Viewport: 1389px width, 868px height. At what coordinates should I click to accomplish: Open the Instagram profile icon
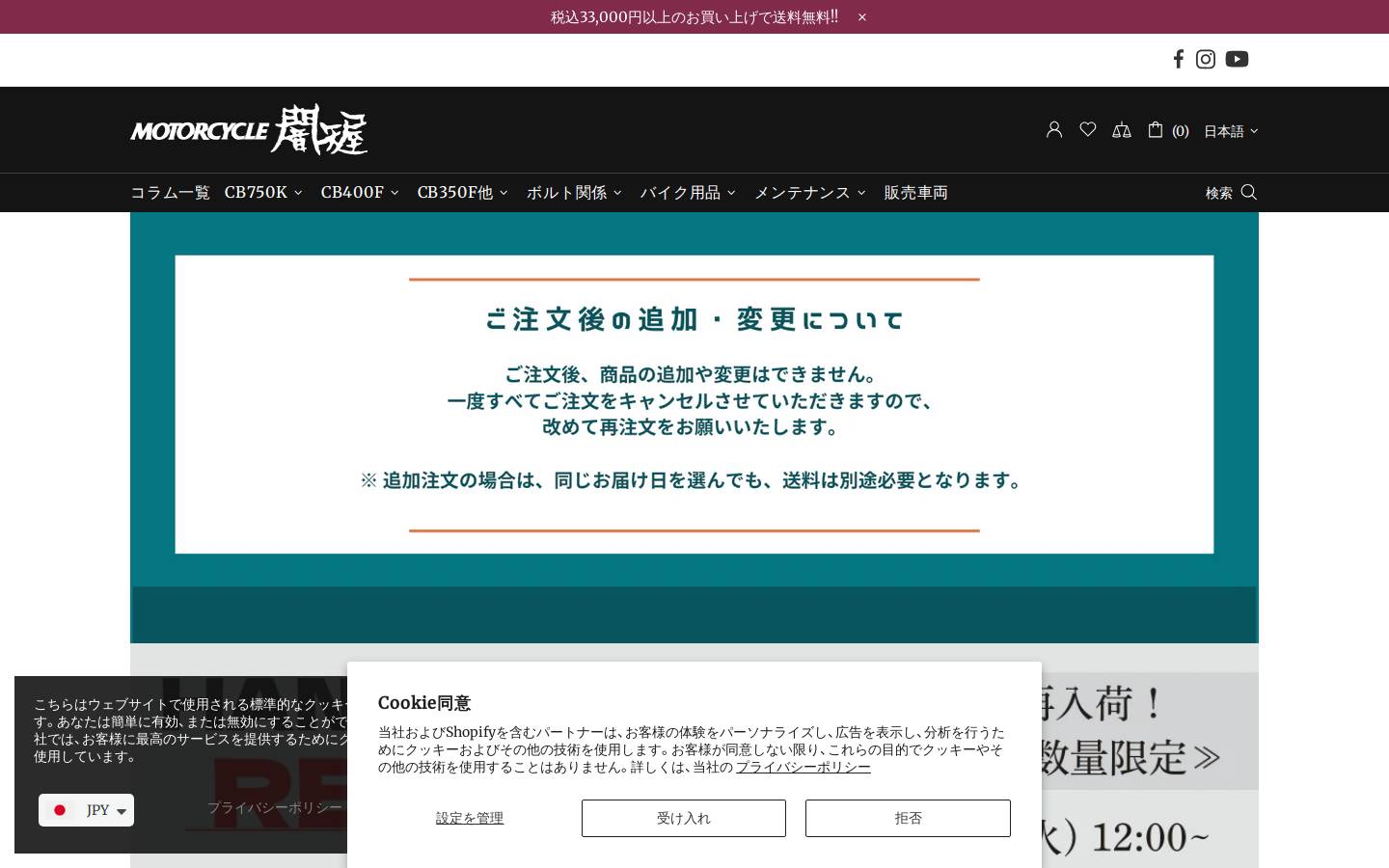point(1206,59)
